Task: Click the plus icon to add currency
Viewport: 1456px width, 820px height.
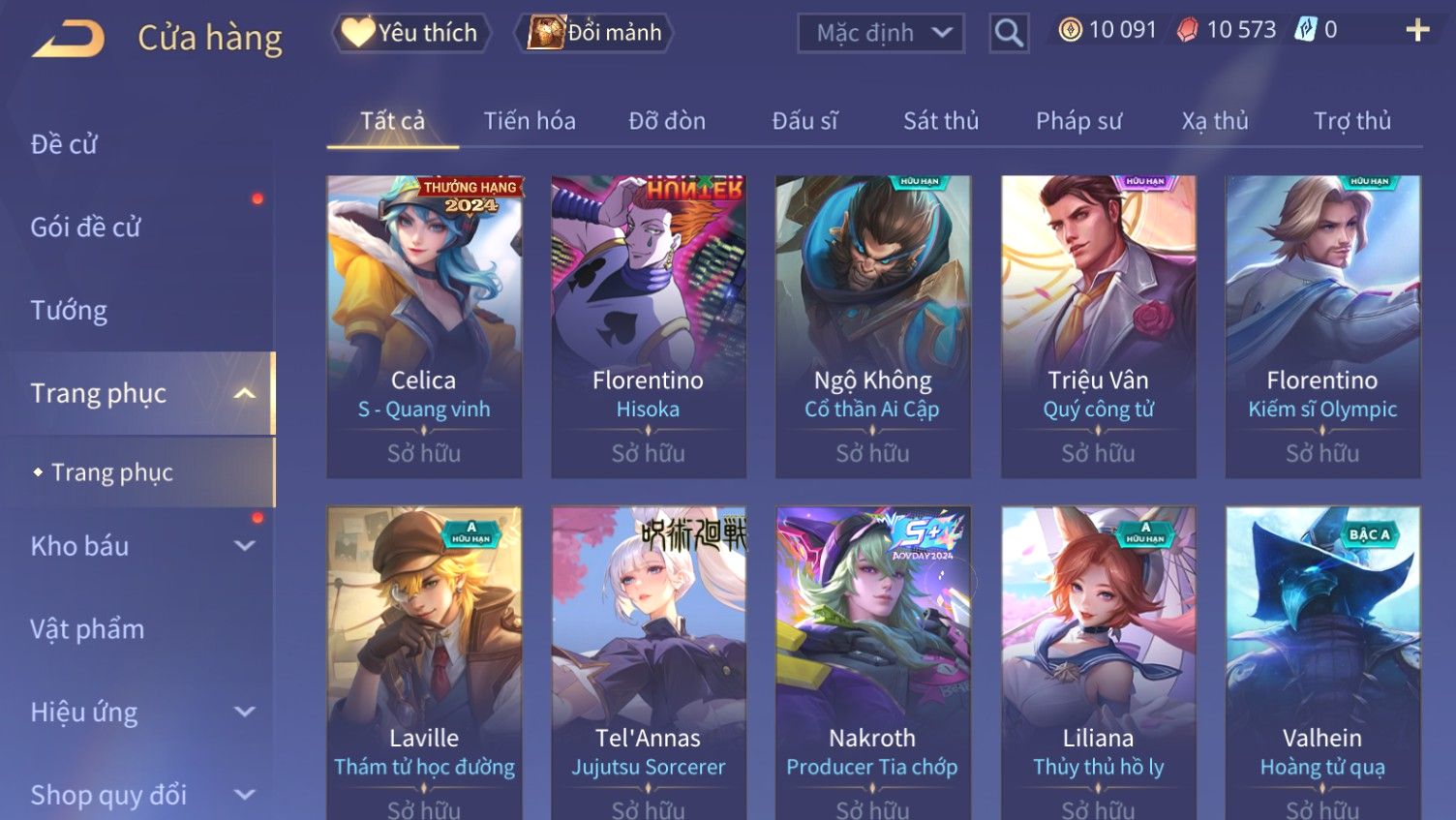Action: click(x=1417, y=31)
